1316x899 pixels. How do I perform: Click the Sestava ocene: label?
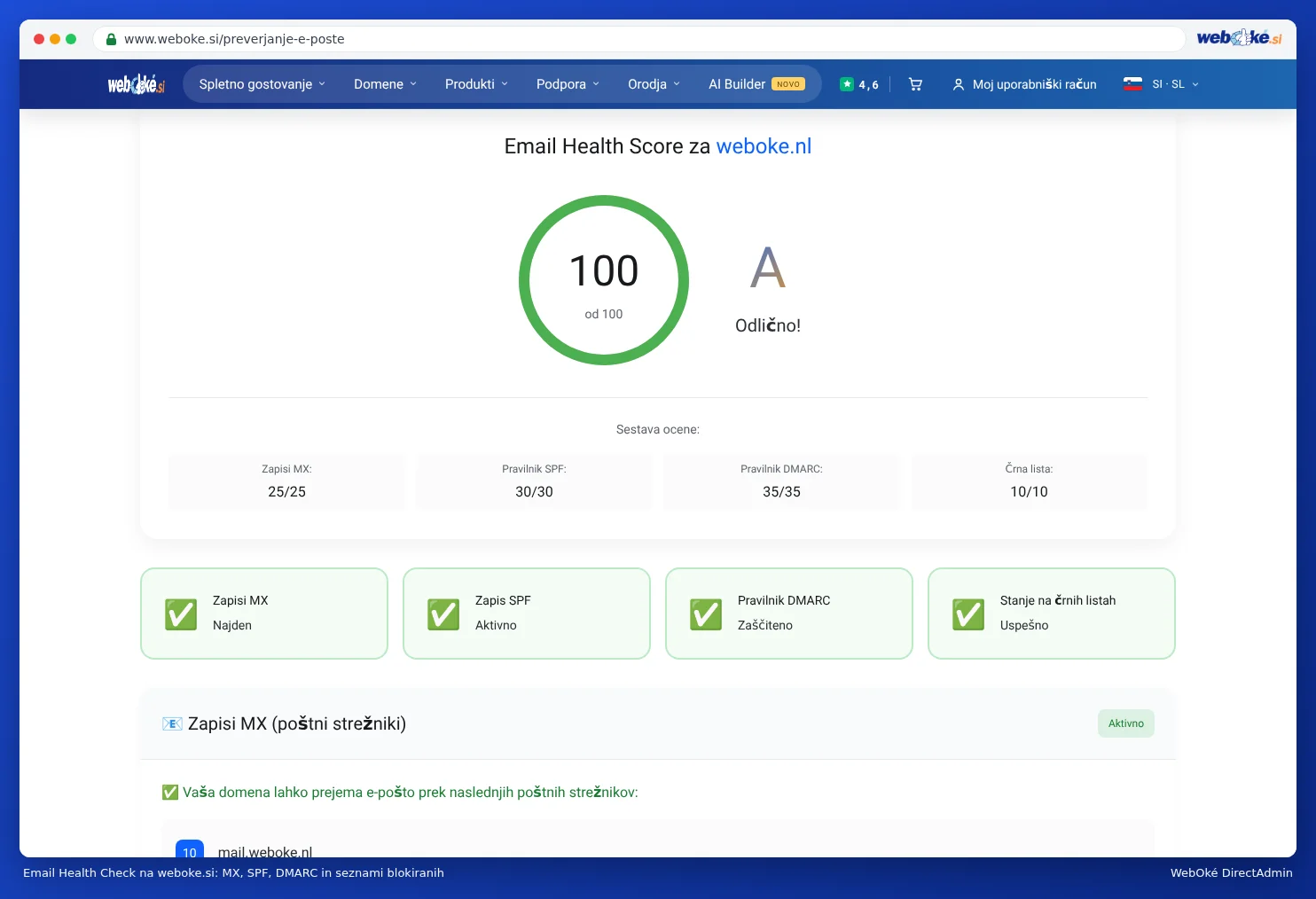pyautogui.click(x=658, y=429)
